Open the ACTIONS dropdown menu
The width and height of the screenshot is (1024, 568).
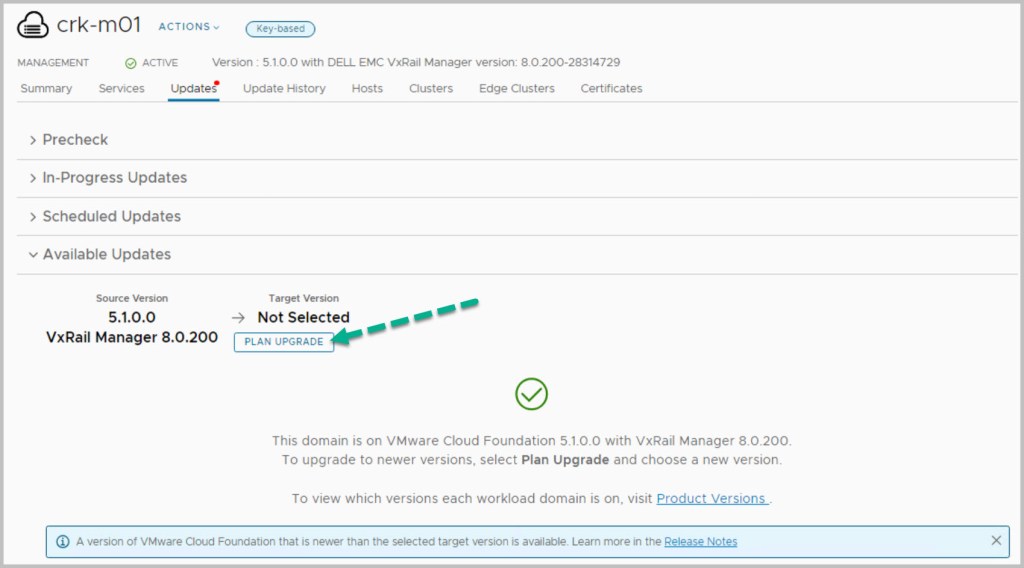(x=189, y=27)
